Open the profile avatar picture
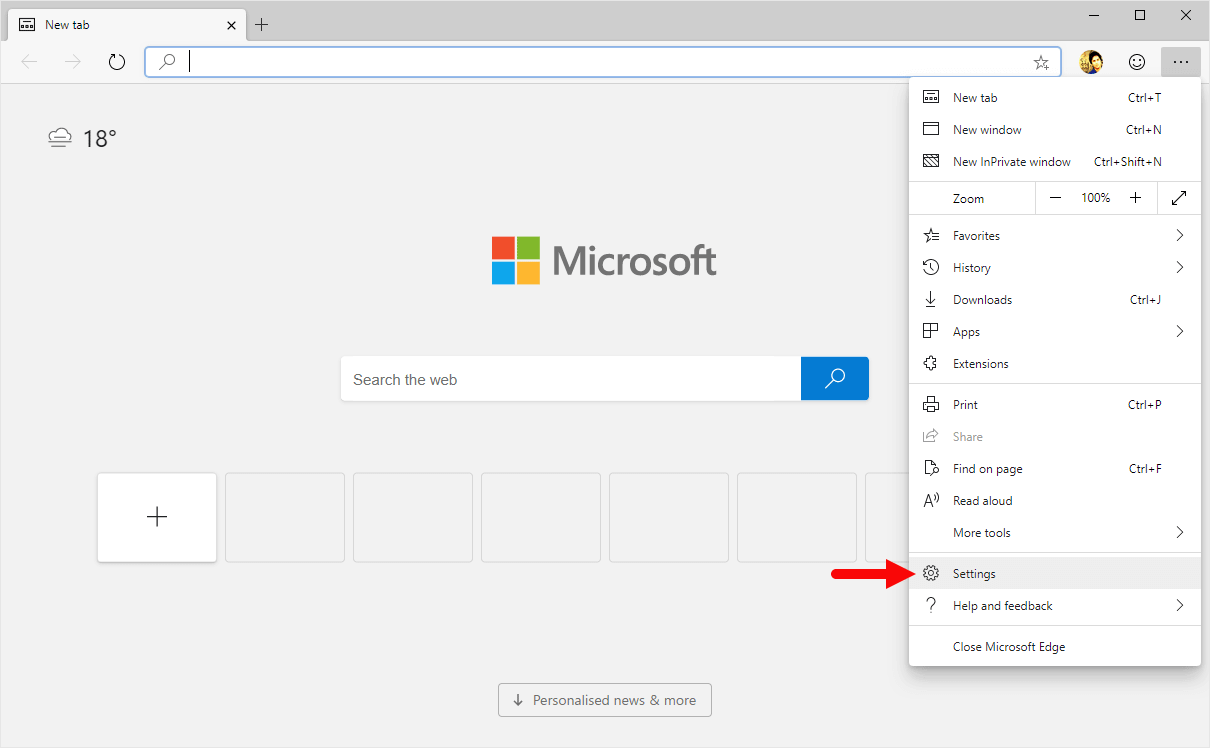The width and height of the screenshot is (1210, 748). point(1091,62)
